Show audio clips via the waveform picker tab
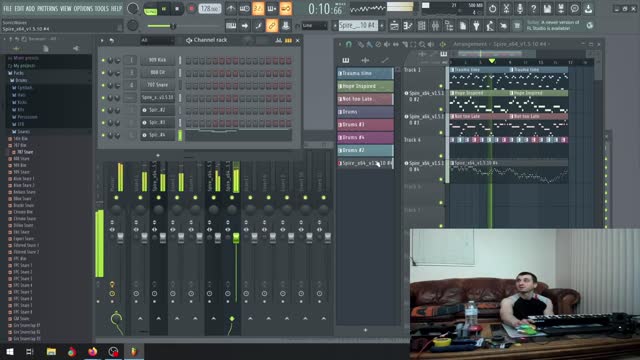The width and height of the screenshot is (640, 360). [365, 60]
